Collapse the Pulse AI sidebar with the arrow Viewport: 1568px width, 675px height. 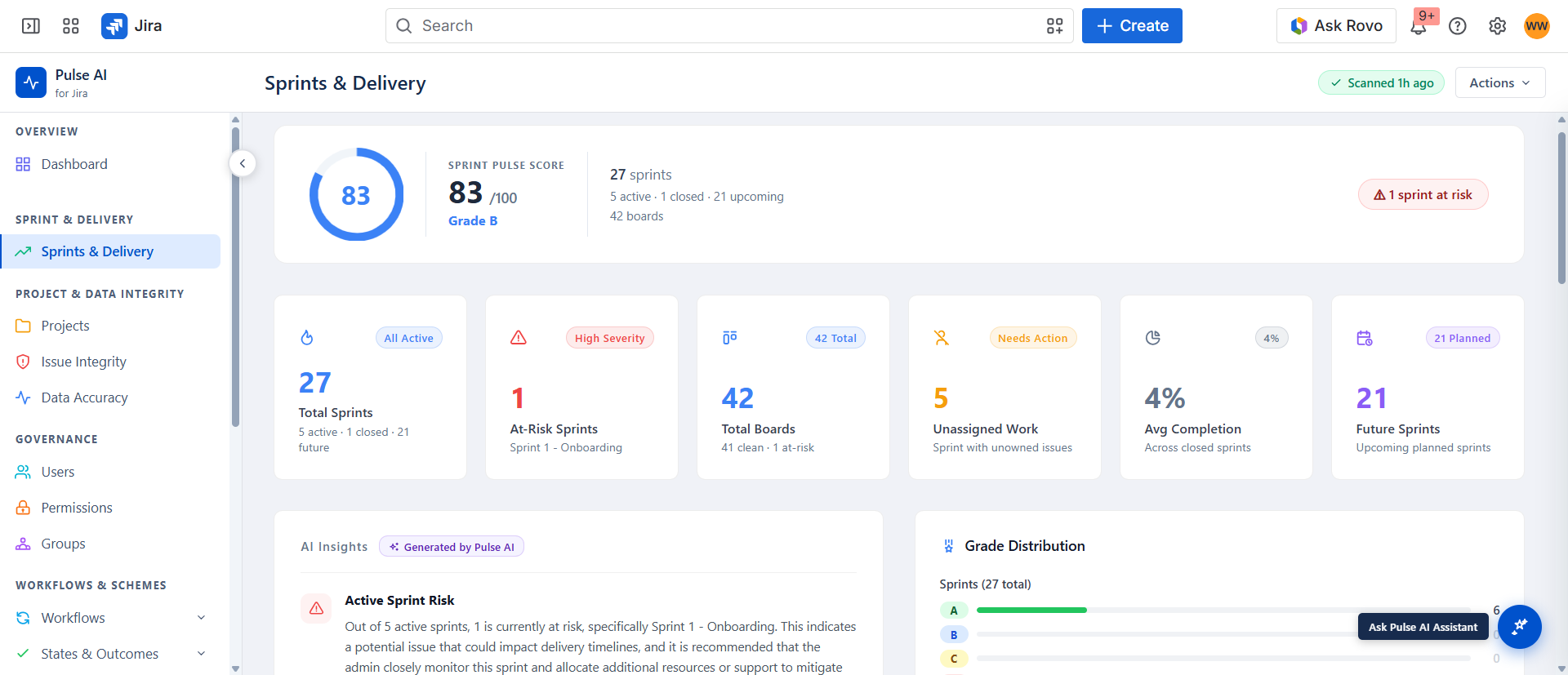243,163
